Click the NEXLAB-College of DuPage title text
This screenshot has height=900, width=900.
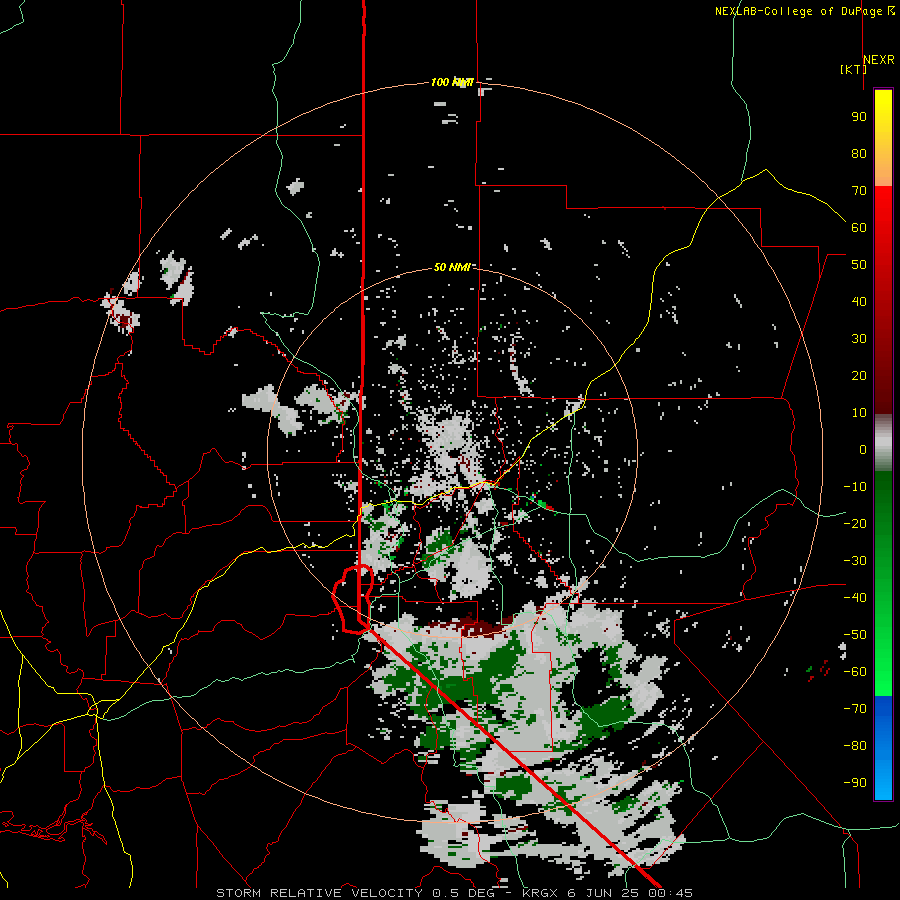(x=804, y=11)
